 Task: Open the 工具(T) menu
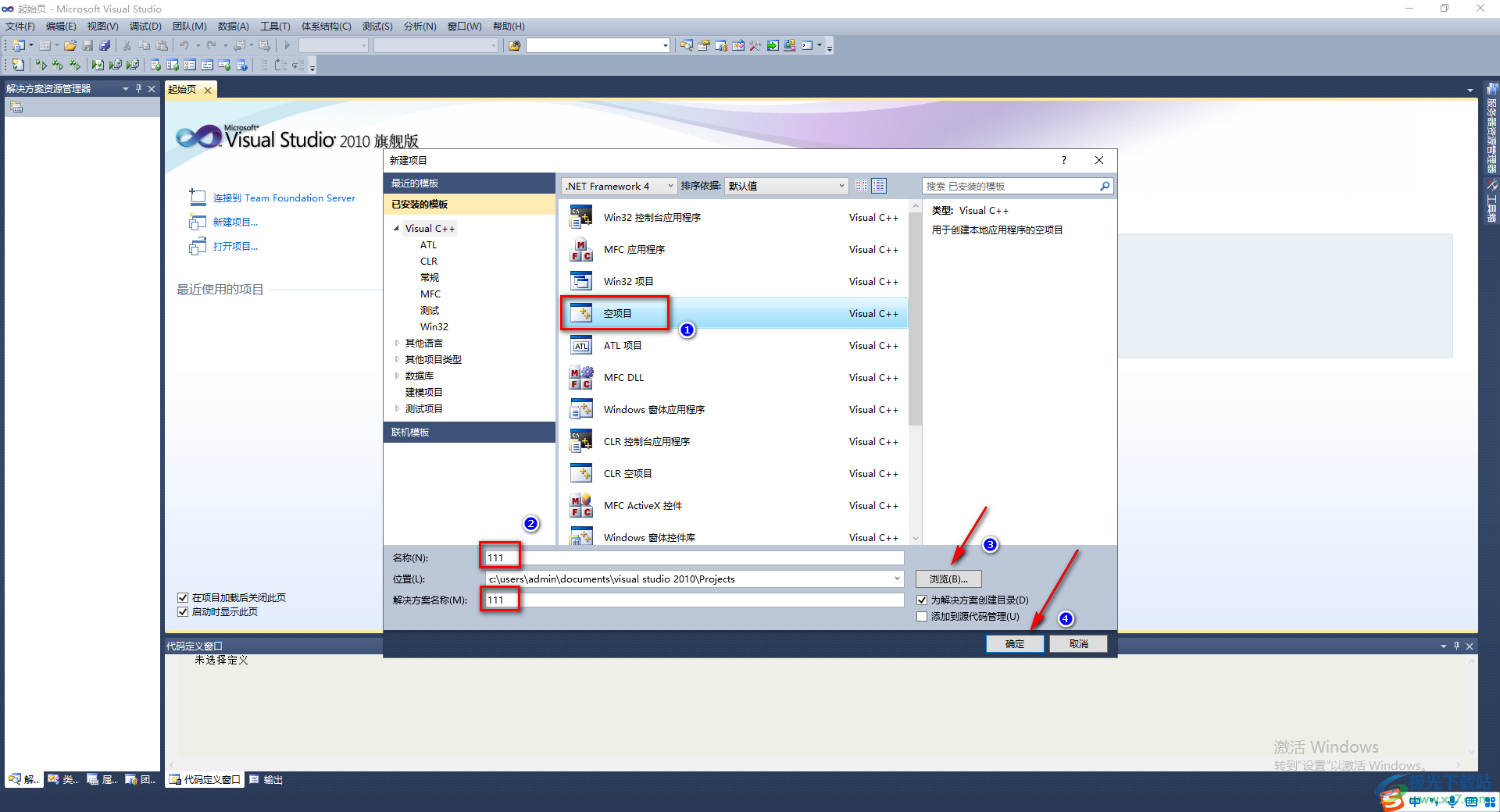click(275, 26)
